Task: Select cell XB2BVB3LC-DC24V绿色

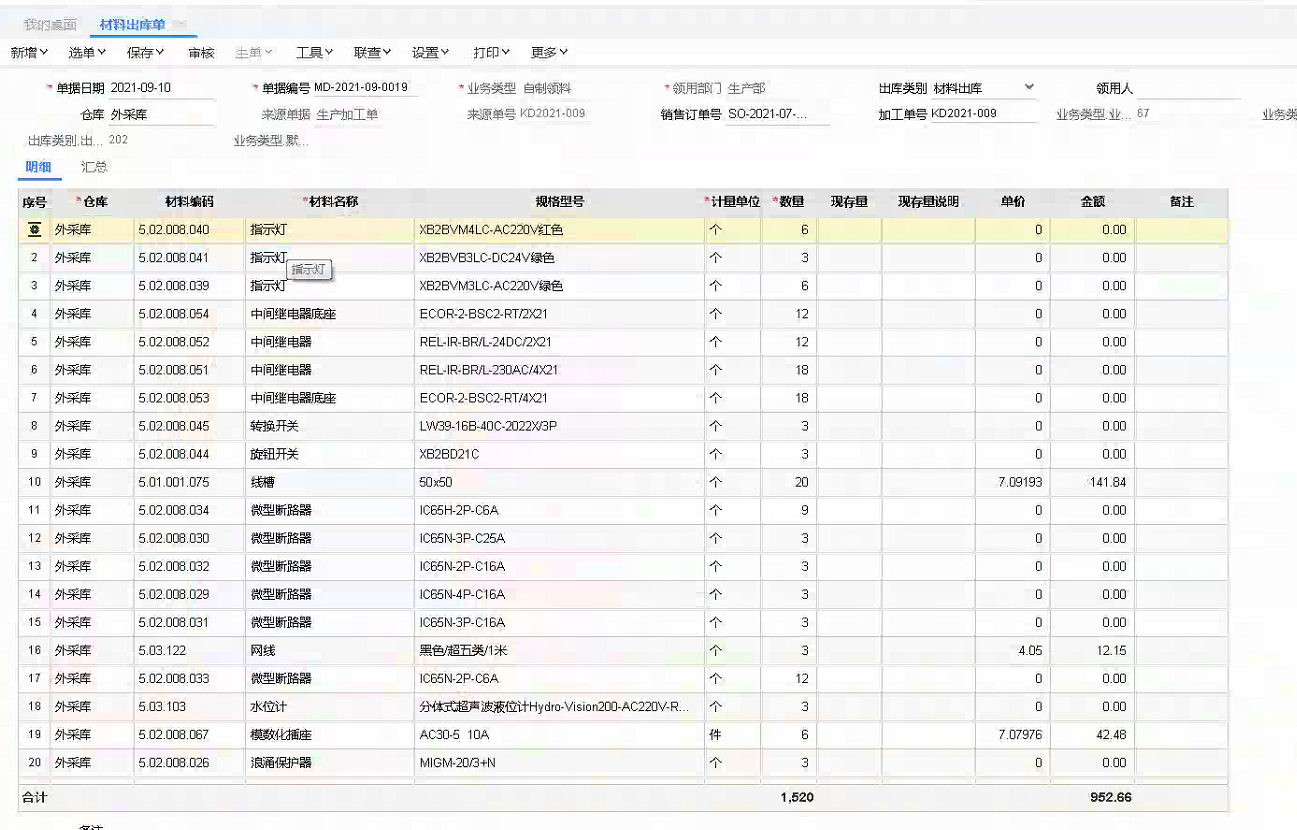Action: [559, 258]
